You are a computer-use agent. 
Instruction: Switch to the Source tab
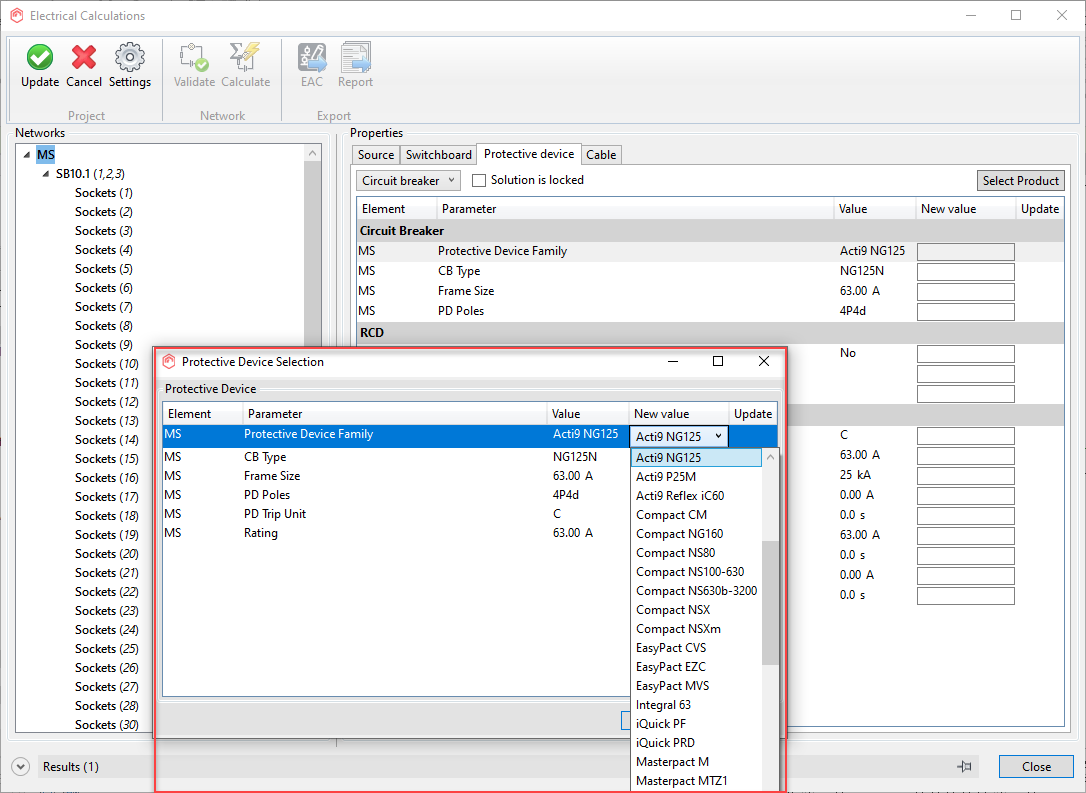(x=376, y=155)
